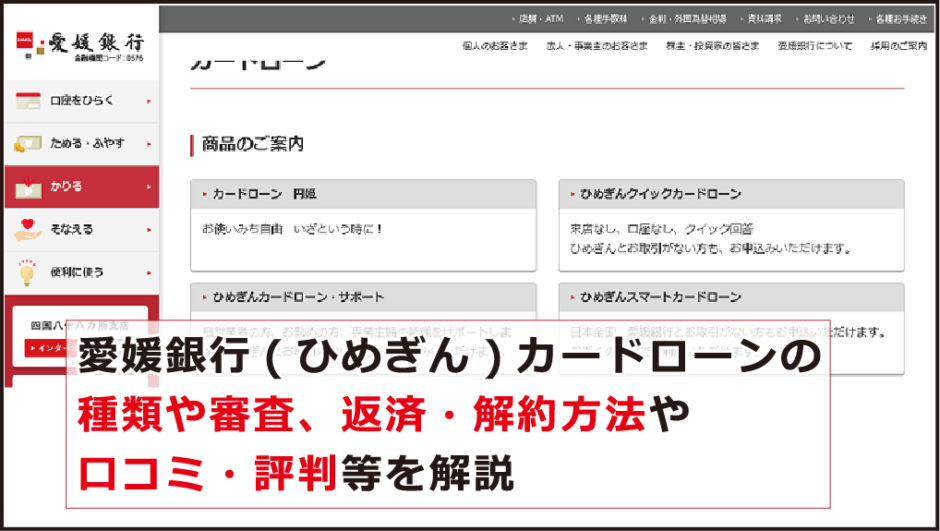The width and height of the screenshot is (940, 531).
Task: Go to 採用のご案内 page
Action: coord(898,46)
